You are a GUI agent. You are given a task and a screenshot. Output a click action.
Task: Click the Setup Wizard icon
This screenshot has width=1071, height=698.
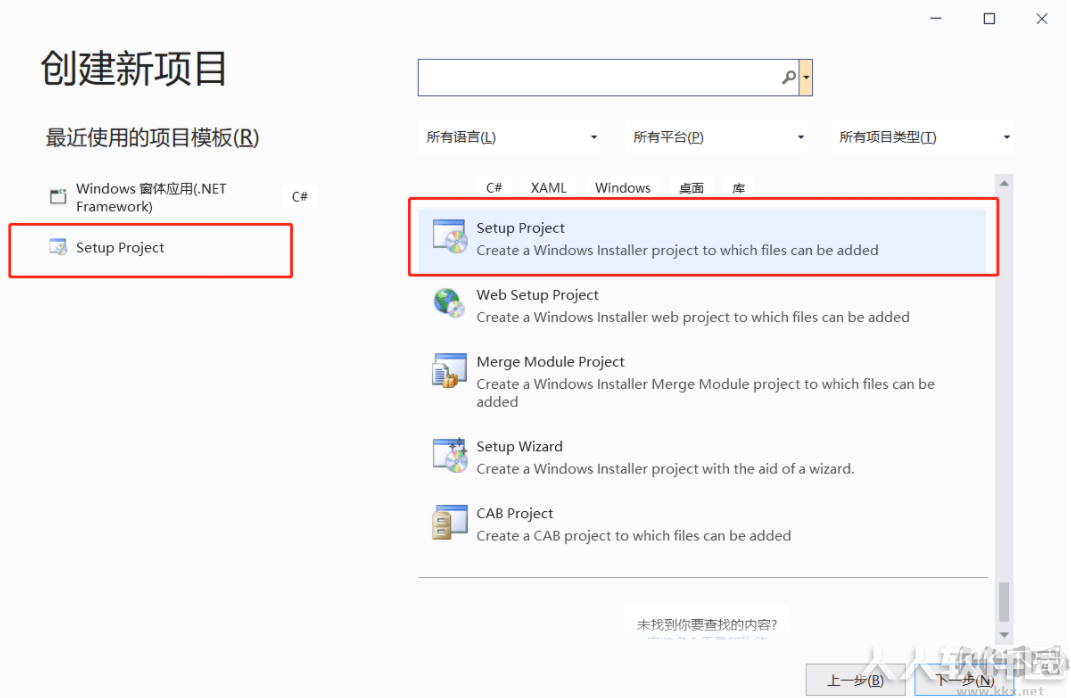point(450,455)
